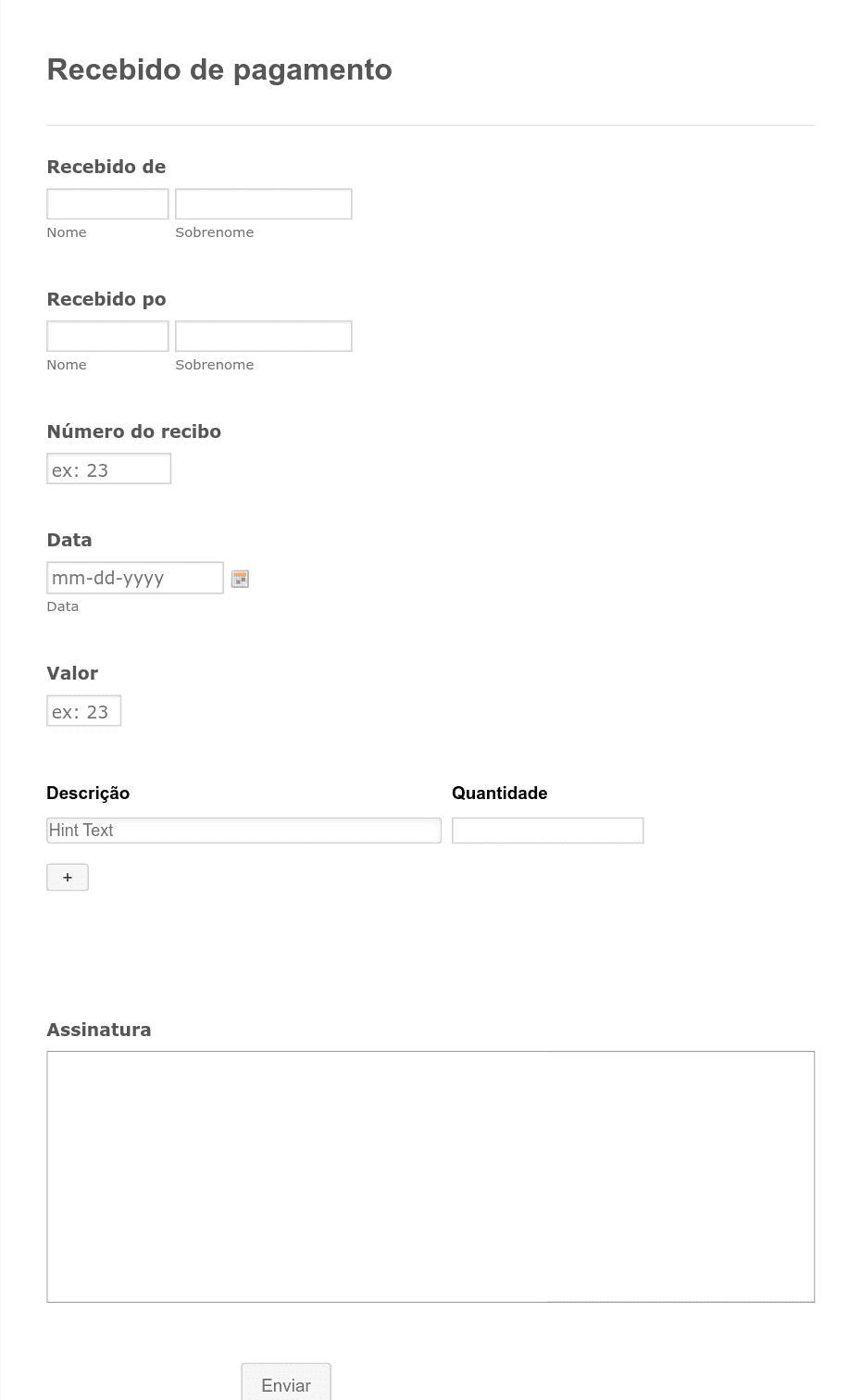Click the Recebido po label
This screenshot has height=1400, width=861.
(x=106, y=299)
